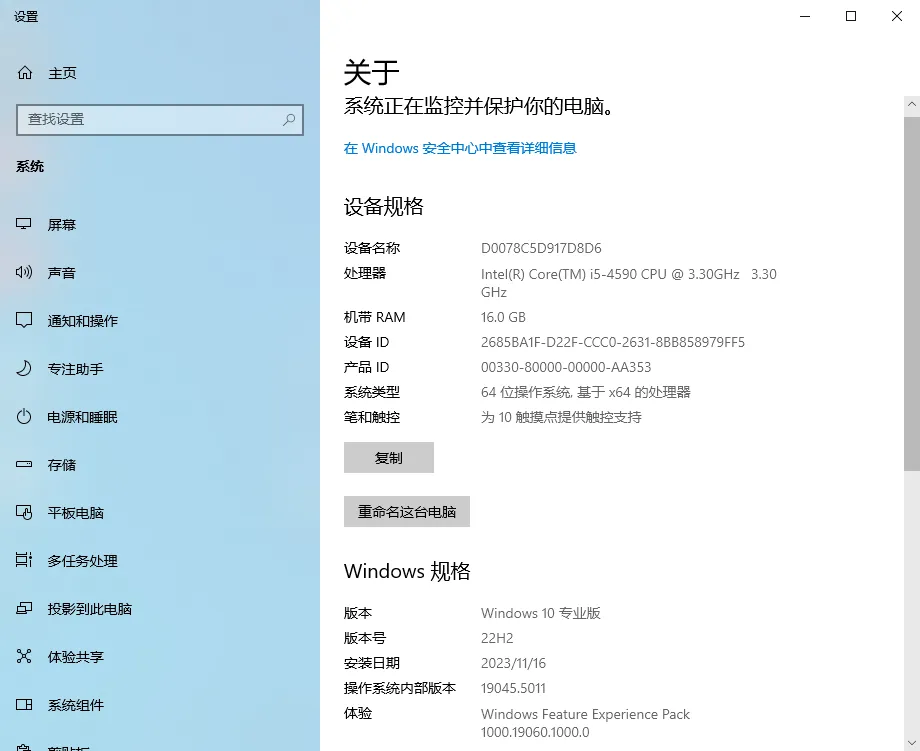The height and width of the screenshot is (751, 920).
Task: Click the 专注助手 moon icon
Action: [x=23, y=368]
